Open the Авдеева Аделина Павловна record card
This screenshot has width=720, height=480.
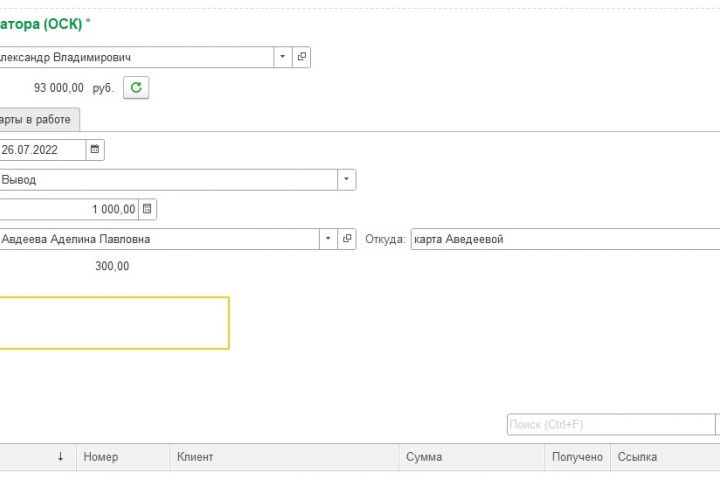tap(348, 239)
